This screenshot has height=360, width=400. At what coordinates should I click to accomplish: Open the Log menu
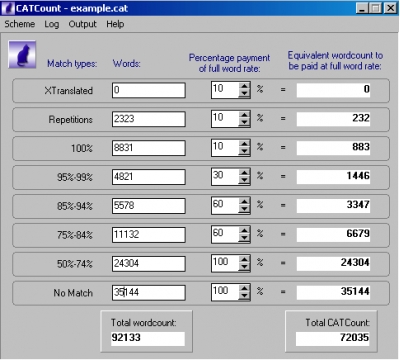52,24
